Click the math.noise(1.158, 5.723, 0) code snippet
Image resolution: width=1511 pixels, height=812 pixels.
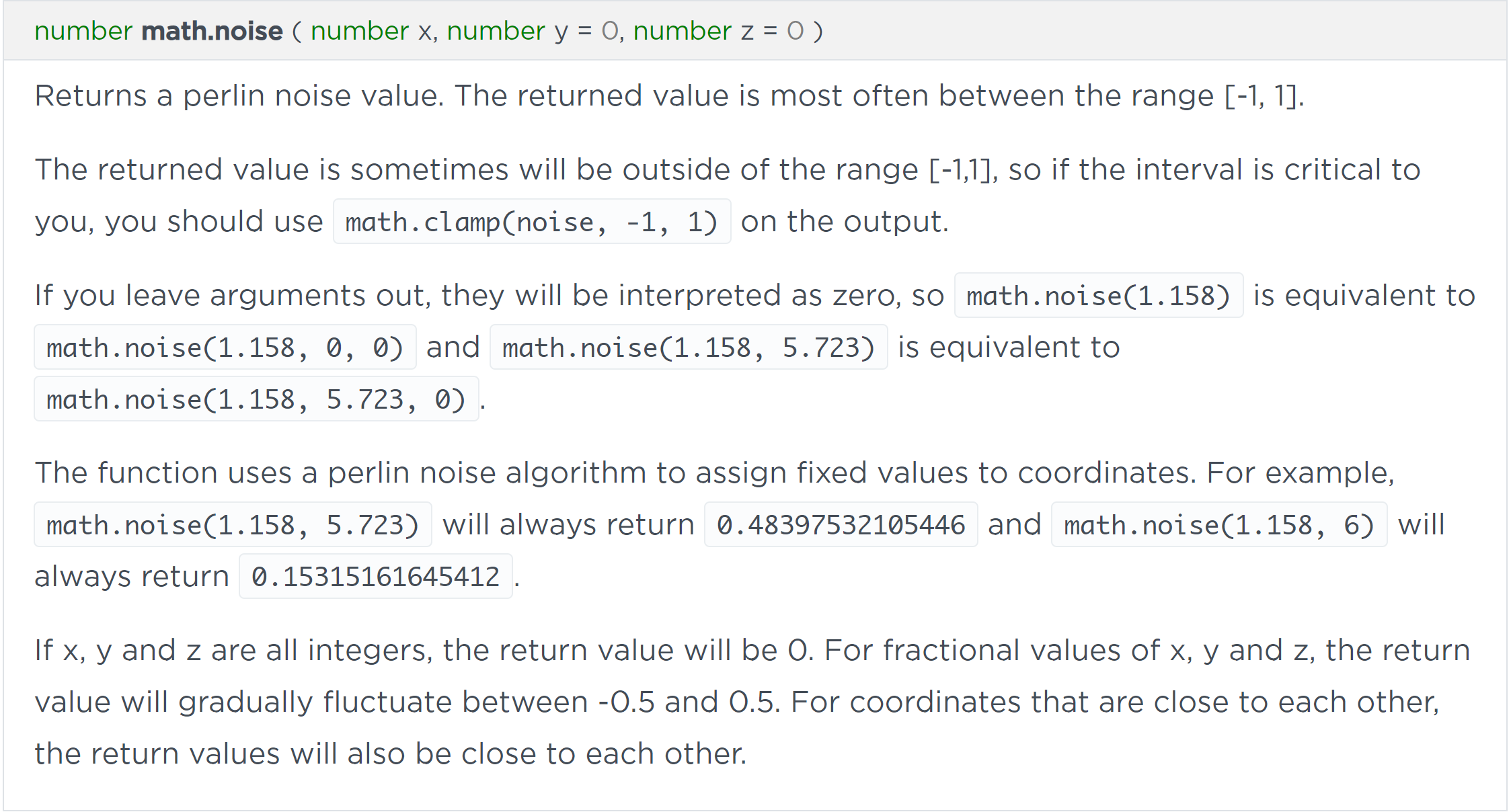[256, 399]
